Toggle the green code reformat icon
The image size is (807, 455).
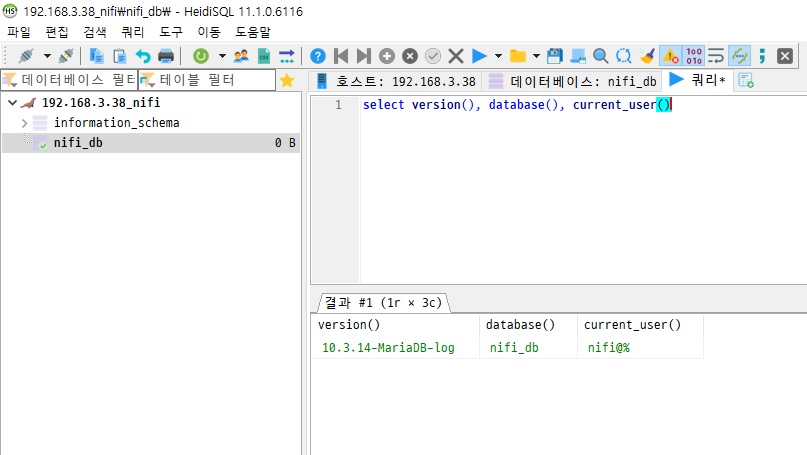739,56
